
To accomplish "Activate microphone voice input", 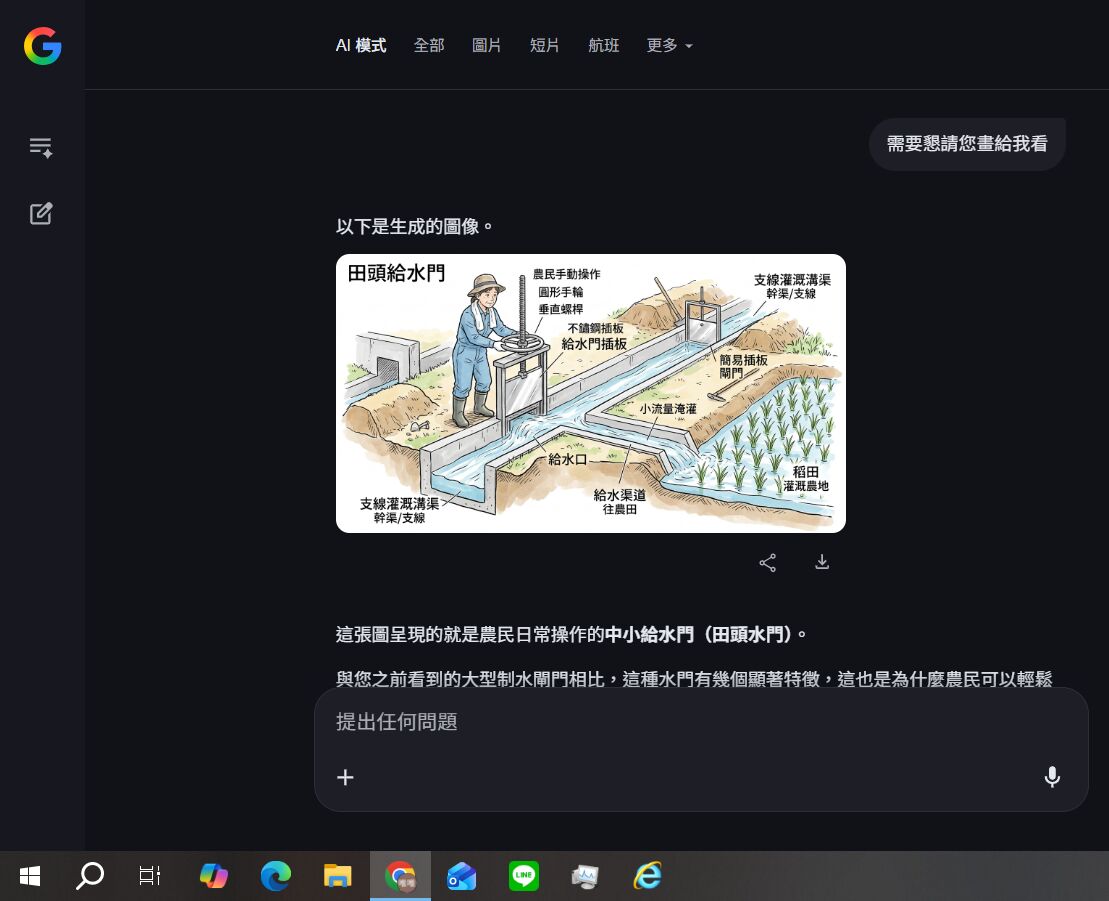I will click(1051, 777).
